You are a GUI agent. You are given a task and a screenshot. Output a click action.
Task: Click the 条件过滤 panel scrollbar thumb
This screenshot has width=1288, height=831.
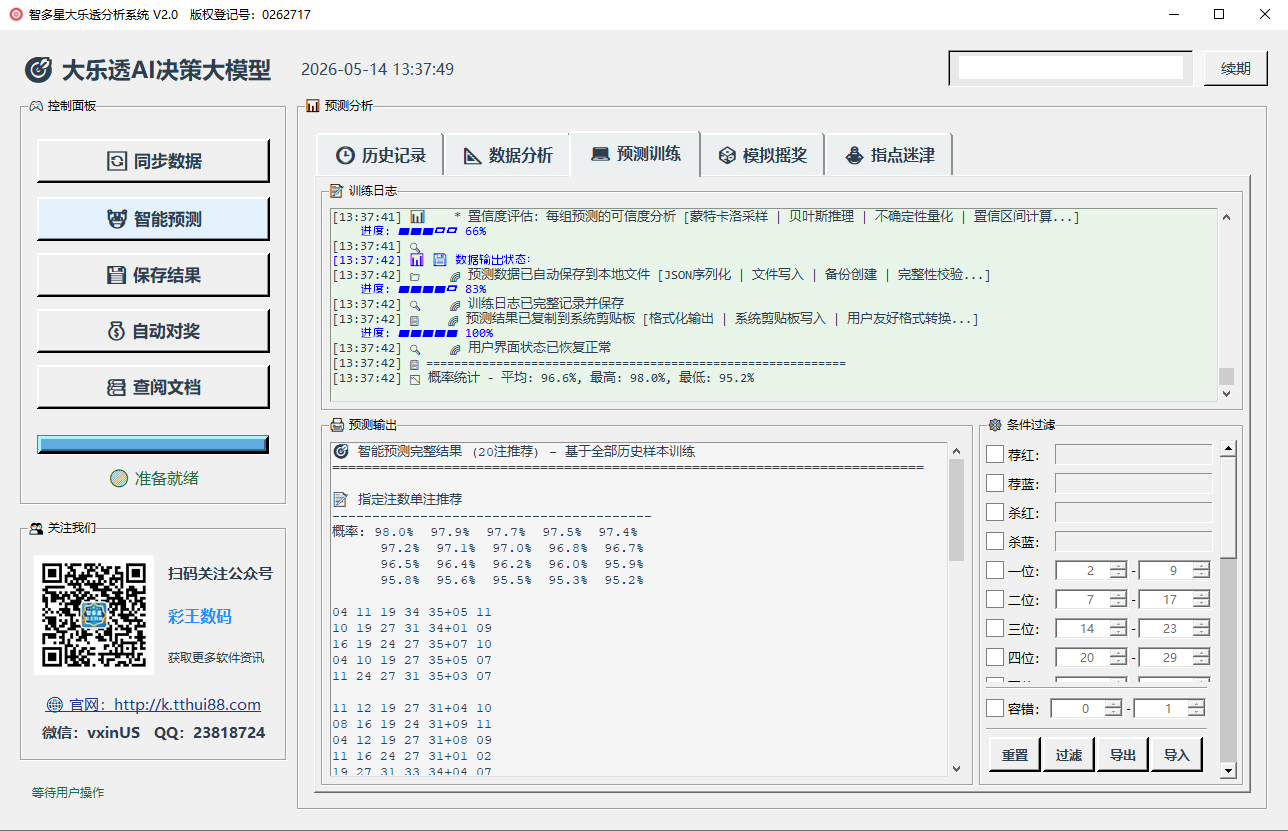(x=1229, y=510)
